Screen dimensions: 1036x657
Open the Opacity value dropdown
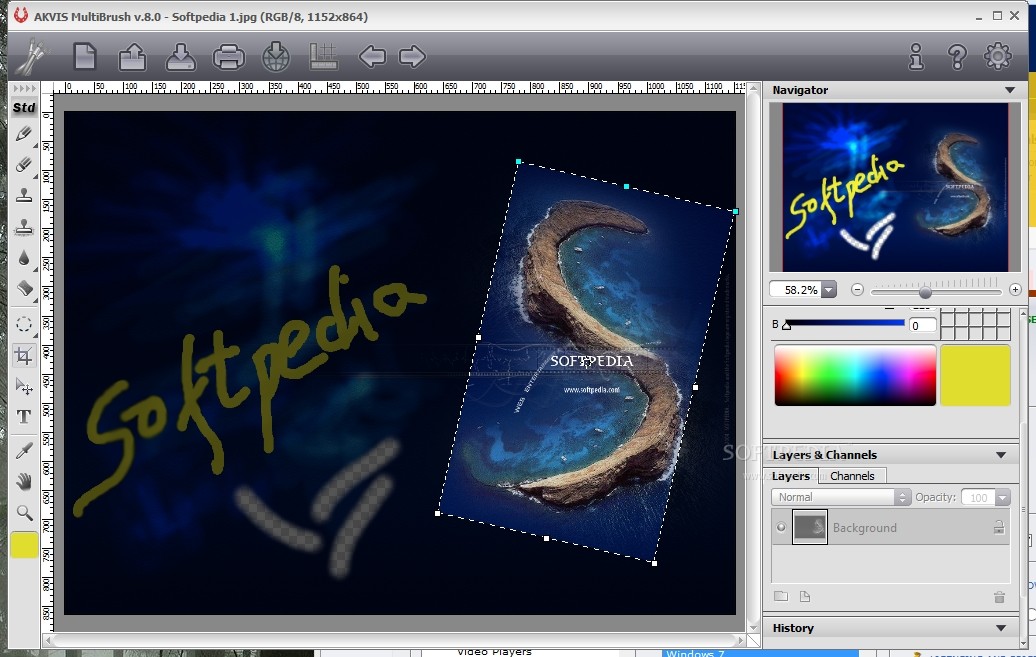tap(1003, 497)
